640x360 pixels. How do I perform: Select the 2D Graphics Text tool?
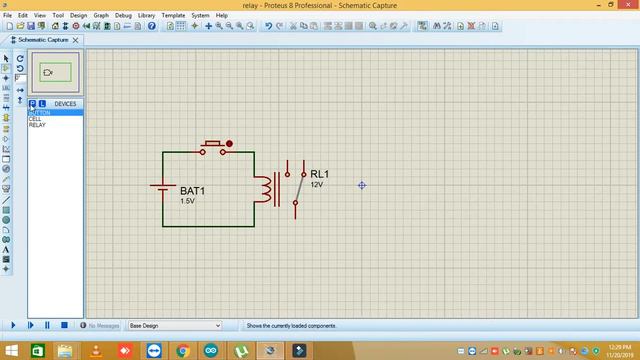click(x=6, y=249)
